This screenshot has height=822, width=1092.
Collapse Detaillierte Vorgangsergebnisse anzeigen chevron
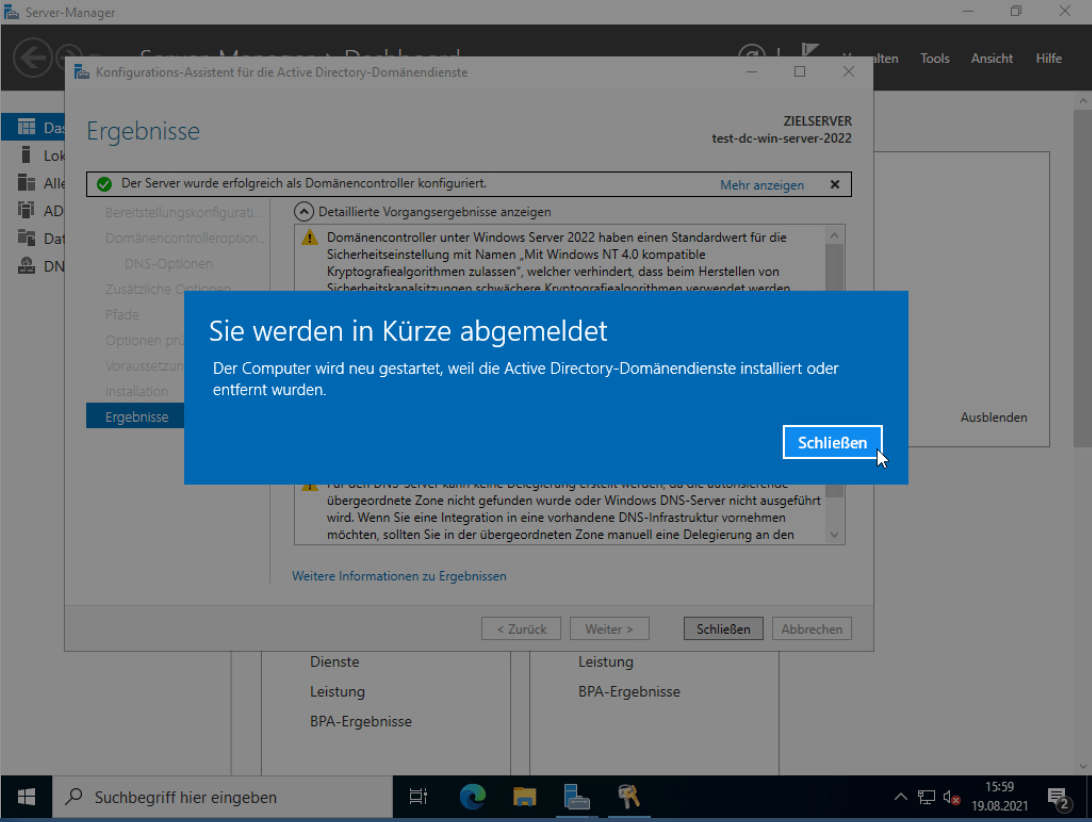(x=304, y=212)
